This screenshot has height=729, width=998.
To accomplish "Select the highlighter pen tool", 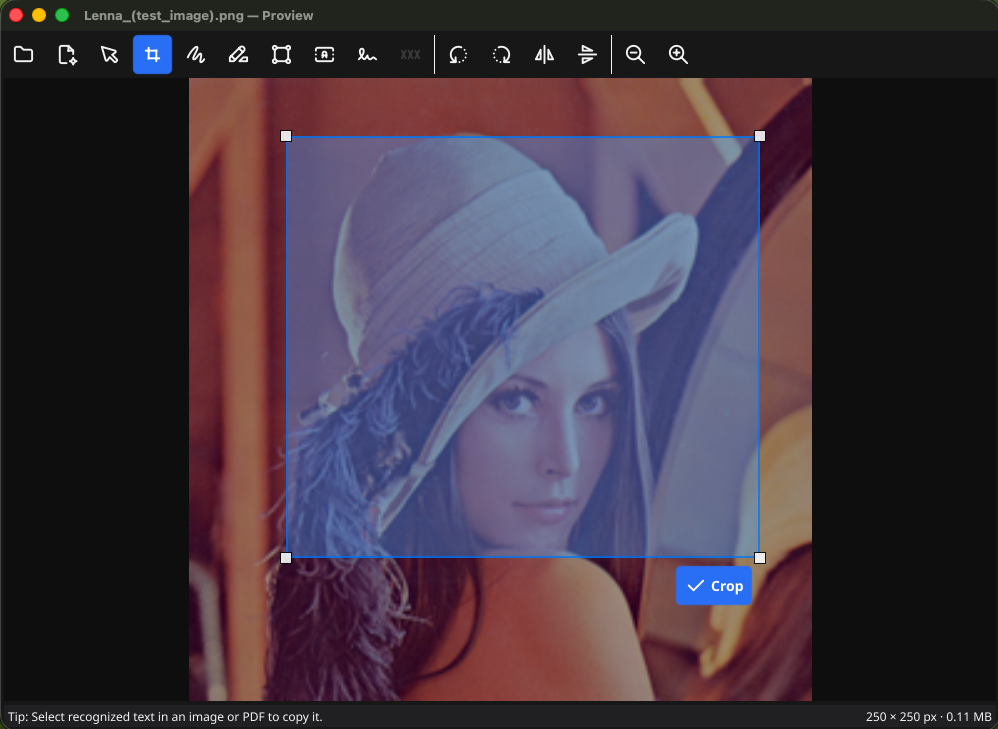I will (x=238, y=55).
